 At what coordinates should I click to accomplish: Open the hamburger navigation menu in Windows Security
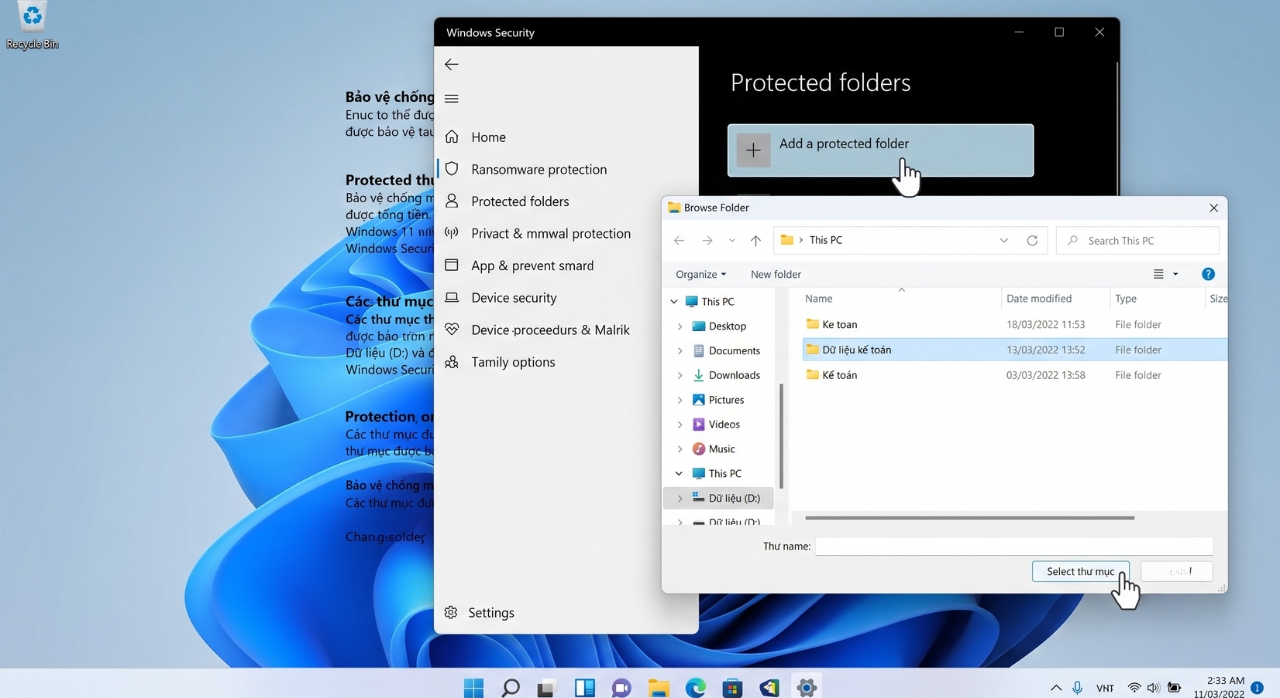(x=451, y=99)
